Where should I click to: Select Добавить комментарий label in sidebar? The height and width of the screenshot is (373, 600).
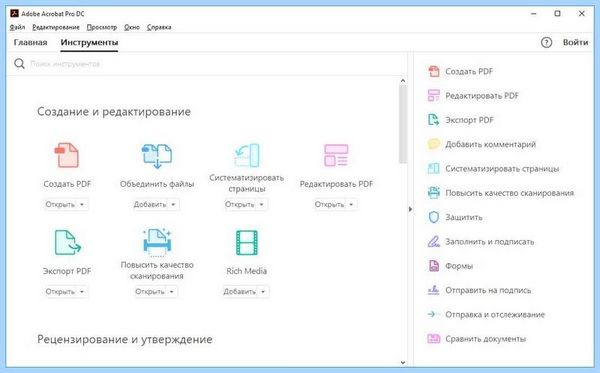click(x=490, y=144)
